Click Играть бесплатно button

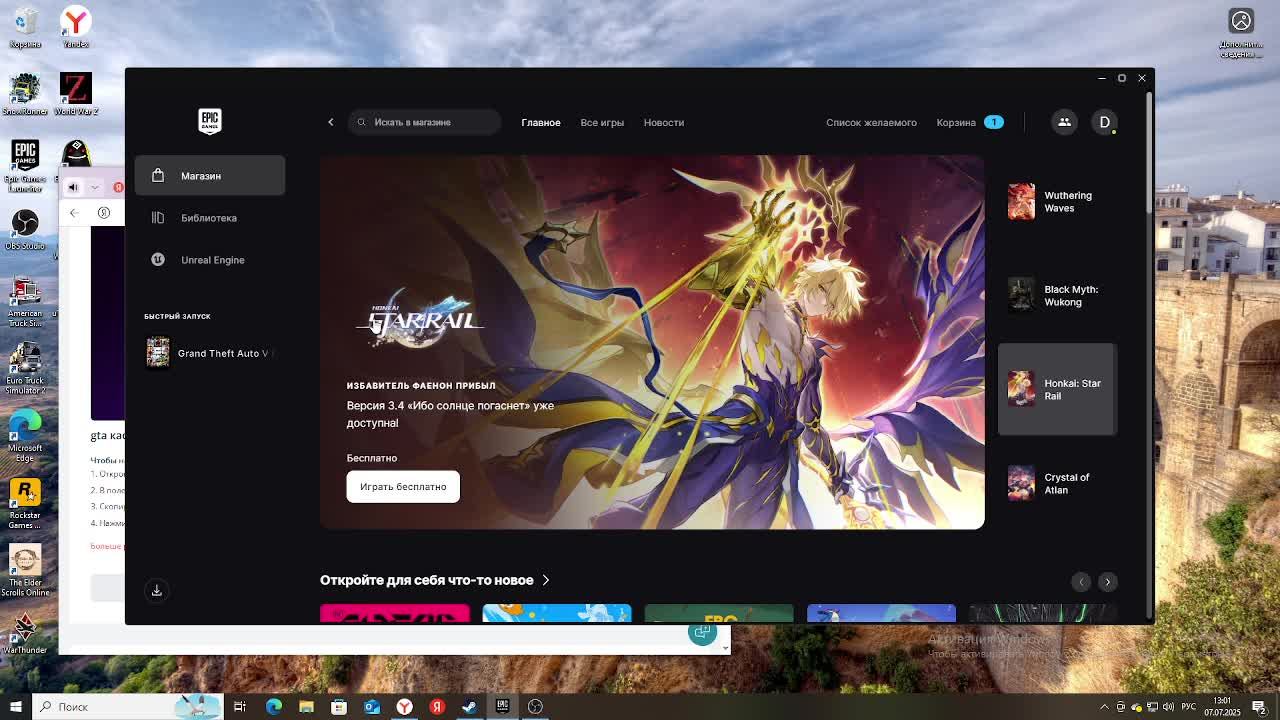(403, 487)
